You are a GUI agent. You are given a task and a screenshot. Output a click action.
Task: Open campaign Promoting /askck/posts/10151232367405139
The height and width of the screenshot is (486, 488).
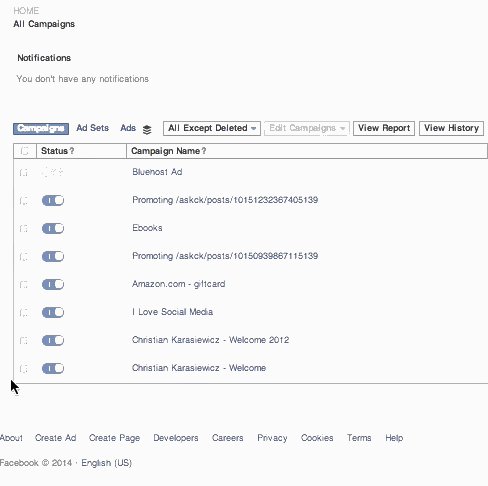click(225, 200)
